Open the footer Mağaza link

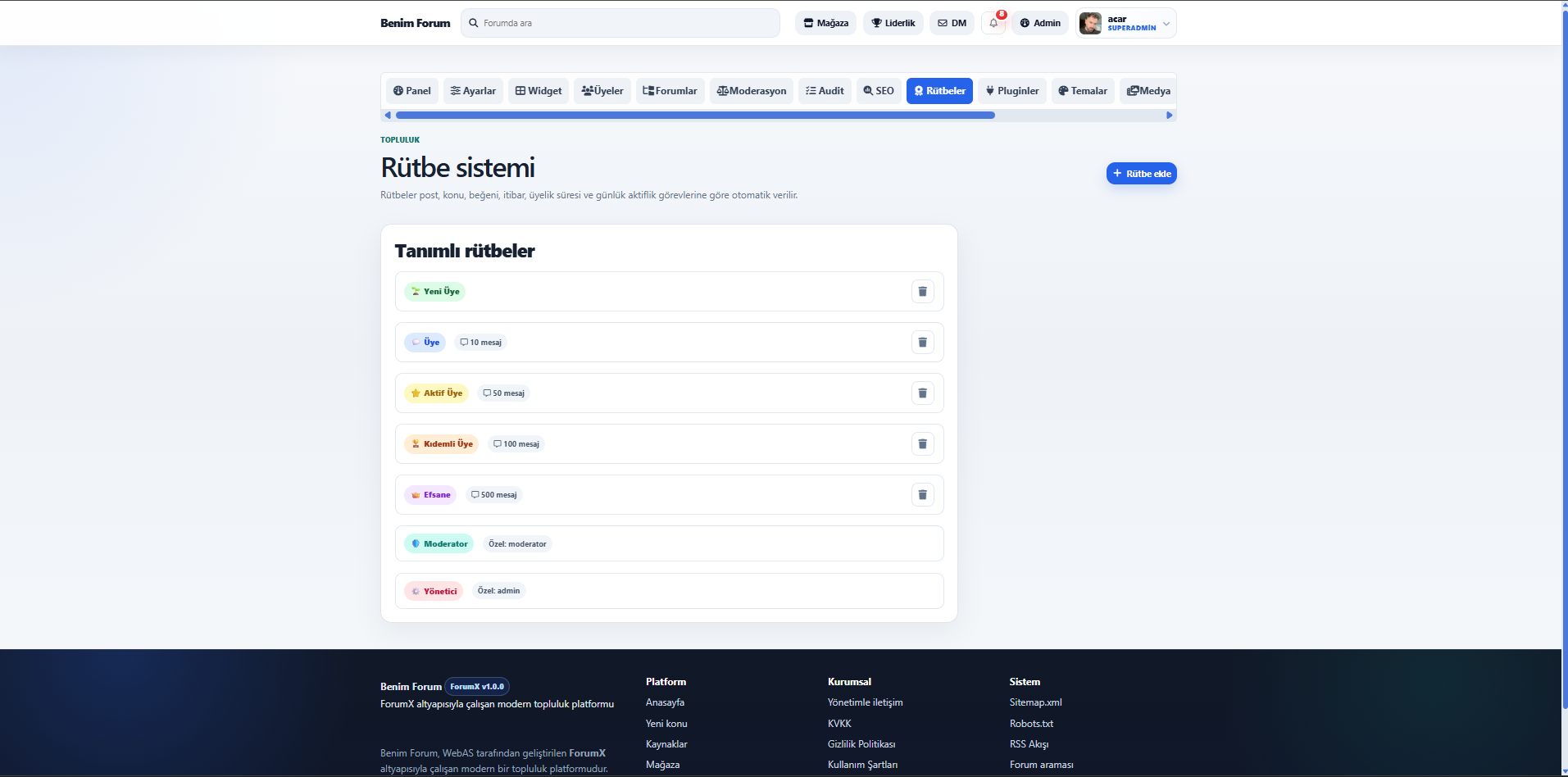(x=662, y=765)
